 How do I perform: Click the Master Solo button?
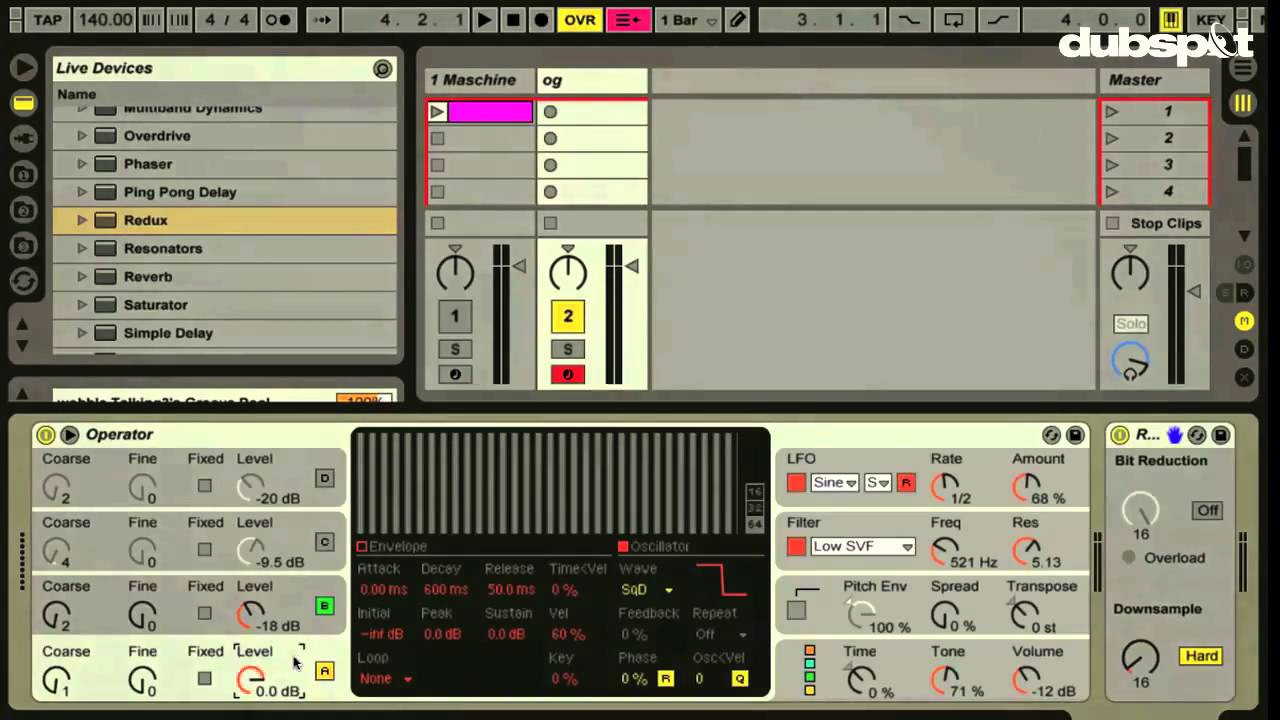coord(1131,324)
